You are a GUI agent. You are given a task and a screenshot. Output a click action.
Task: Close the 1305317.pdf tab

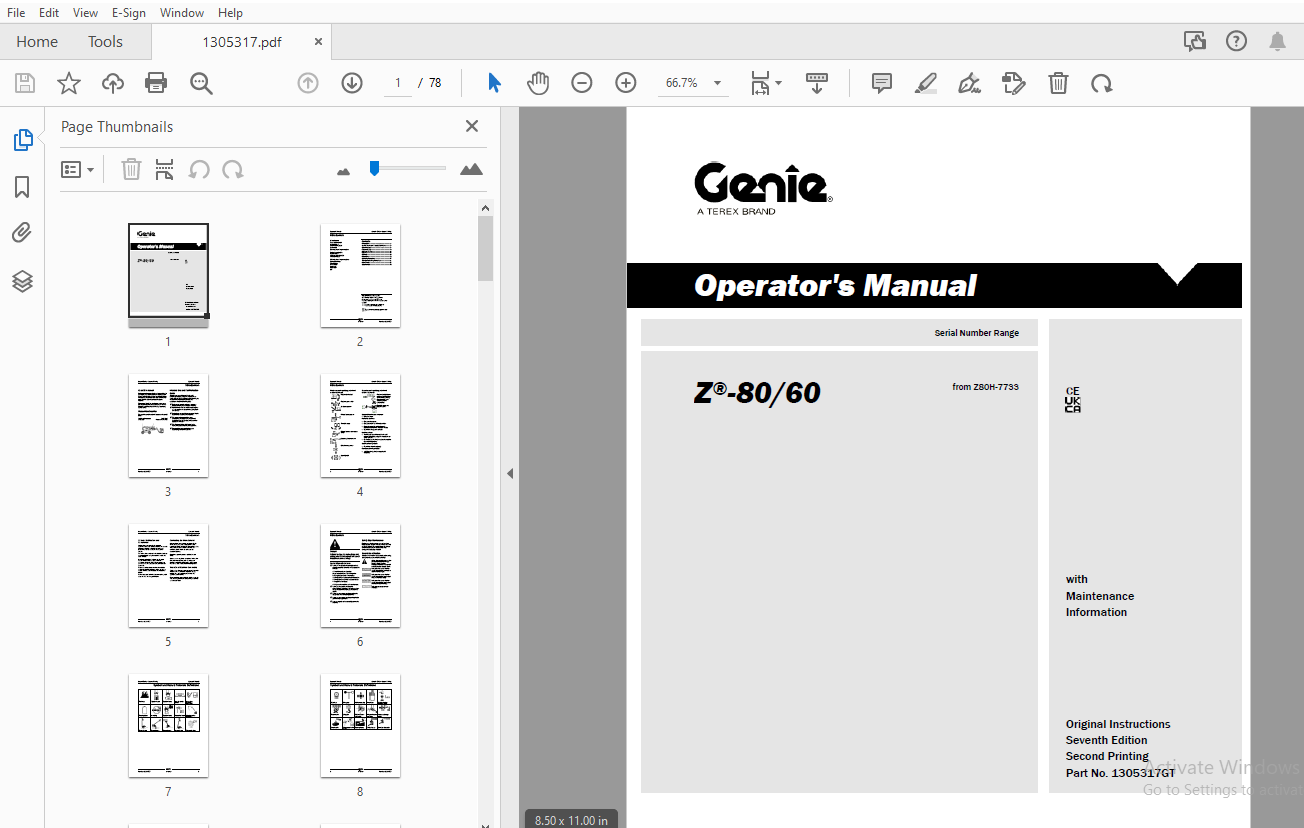point(318,42)
